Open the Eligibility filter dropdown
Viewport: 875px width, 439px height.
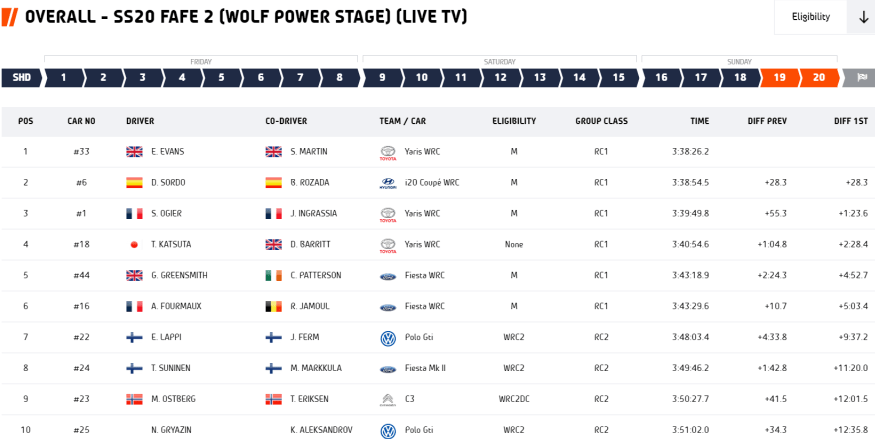[810, 17]
